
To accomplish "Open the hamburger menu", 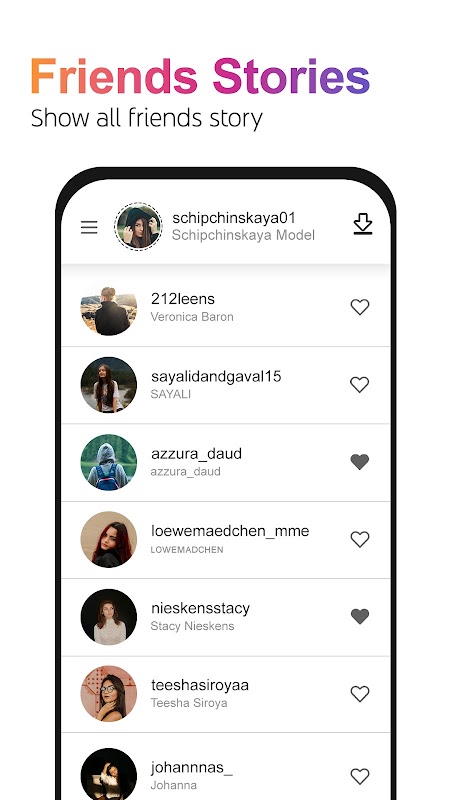I will [x=89, y=227].
